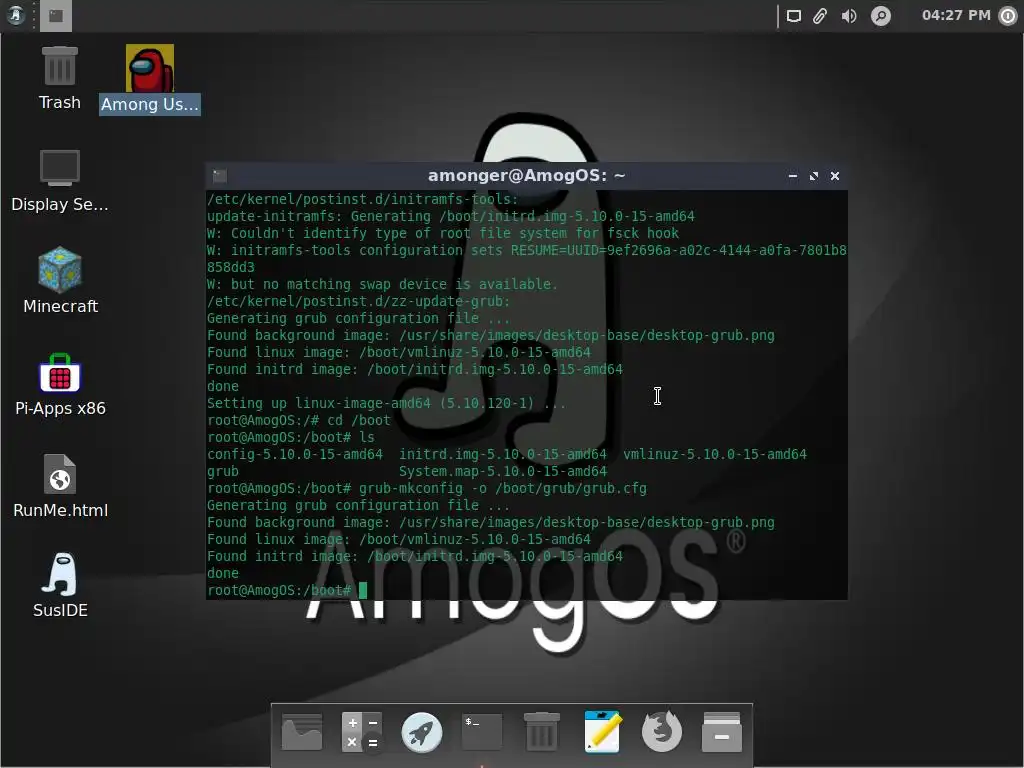Launch Firefox browser from the dock
This screenshot has width=1024, height=768.
pos(662,732)
